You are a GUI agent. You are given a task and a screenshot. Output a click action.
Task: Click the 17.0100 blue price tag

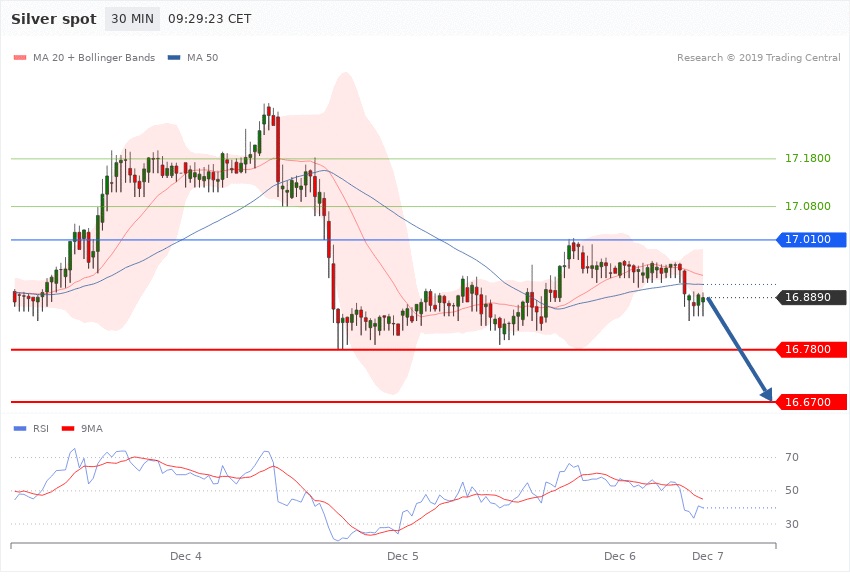pos(811,240)
